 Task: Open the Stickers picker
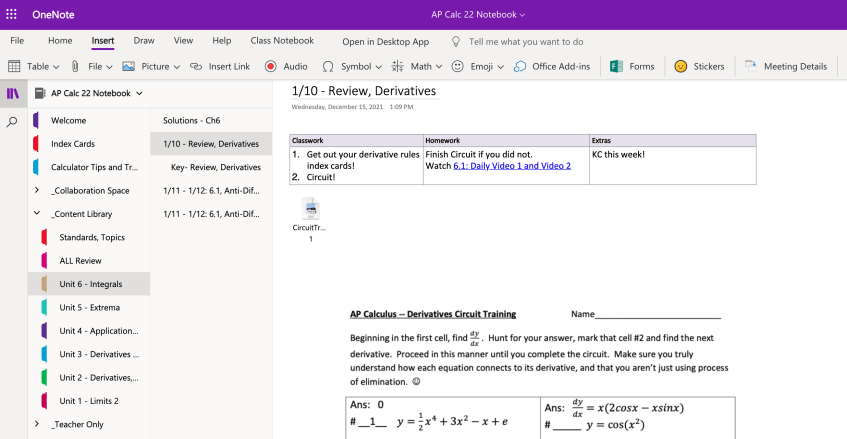[x=680, y=67]
